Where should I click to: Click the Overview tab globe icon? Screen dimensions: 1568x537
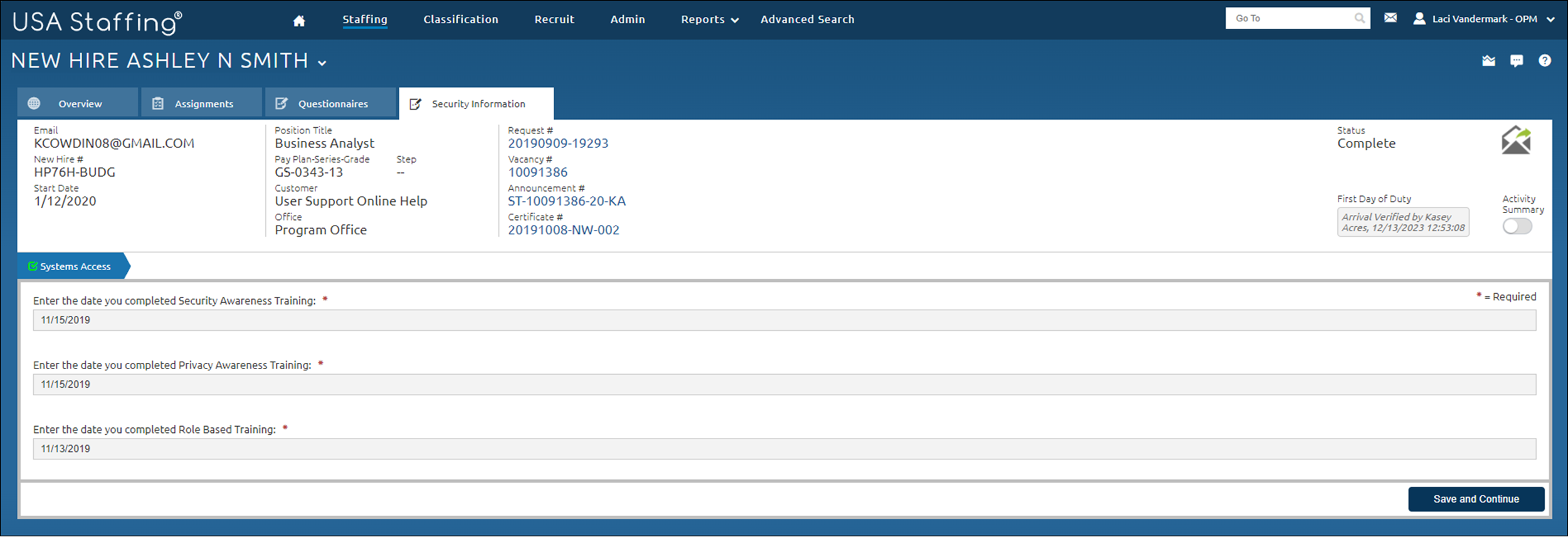34,103
